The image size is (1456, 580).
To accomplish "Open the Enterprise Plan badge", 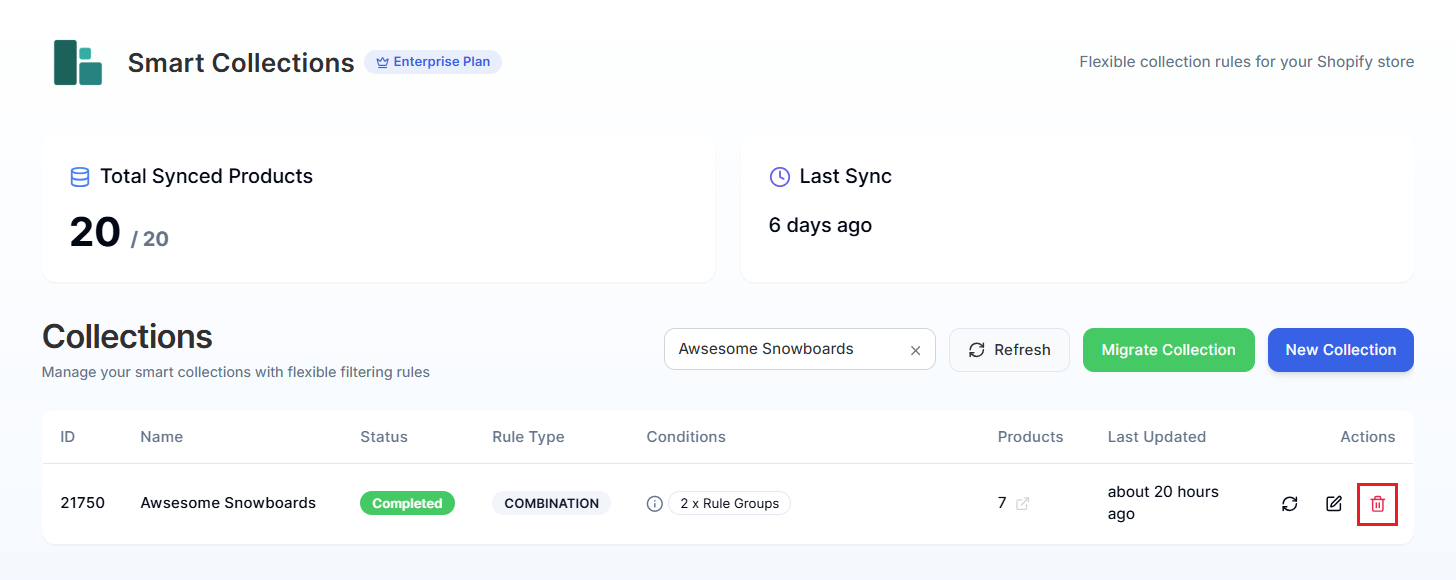I will point(433,61).
